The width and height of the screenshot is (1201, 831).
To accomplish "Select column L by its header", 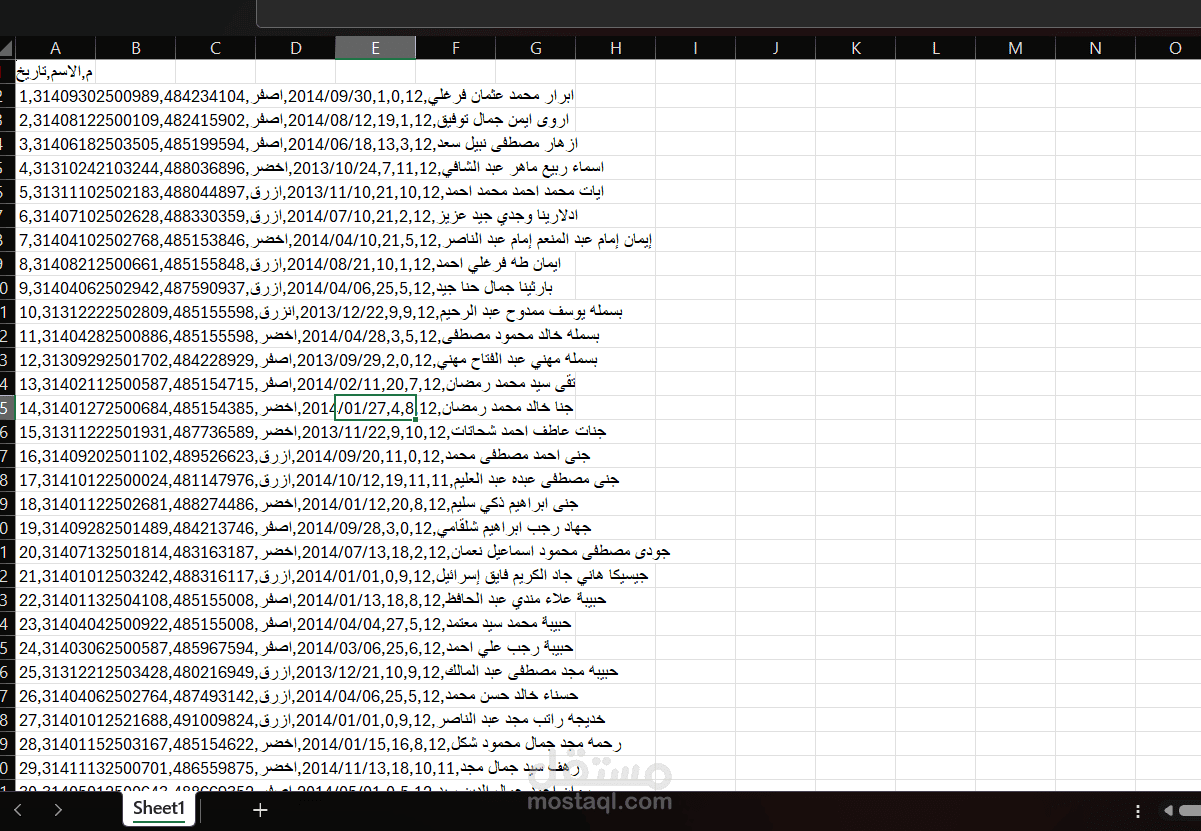I will (x=935, y=48).
